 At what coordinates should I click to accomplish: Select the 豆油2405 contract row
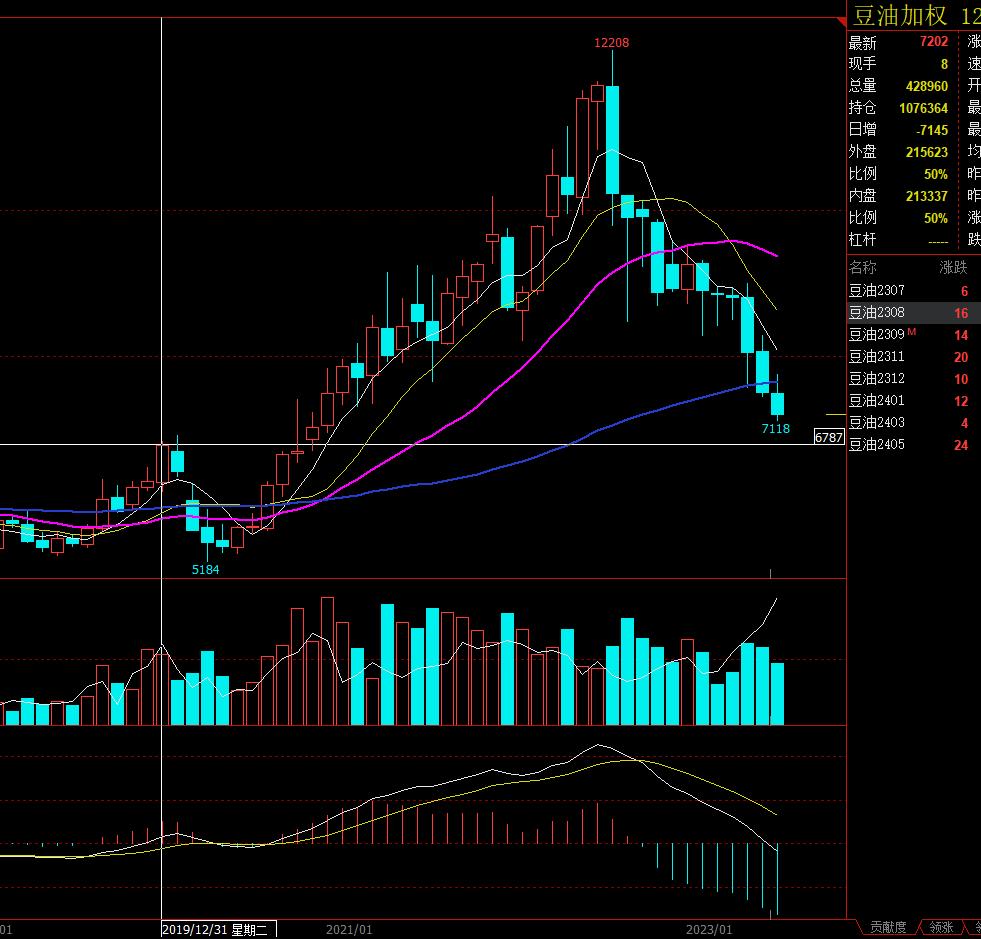(x=877, y=445)
